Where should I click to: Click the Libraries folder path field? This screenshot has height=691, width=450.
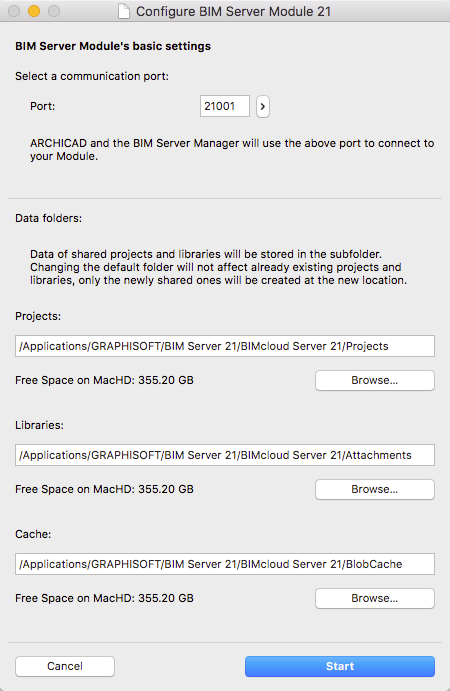(x=225, y=455)
